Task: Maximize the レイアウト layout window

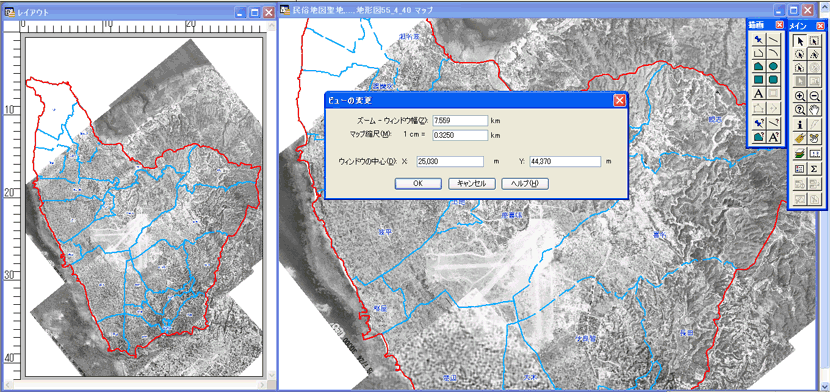Action: (x=255, y=12)
